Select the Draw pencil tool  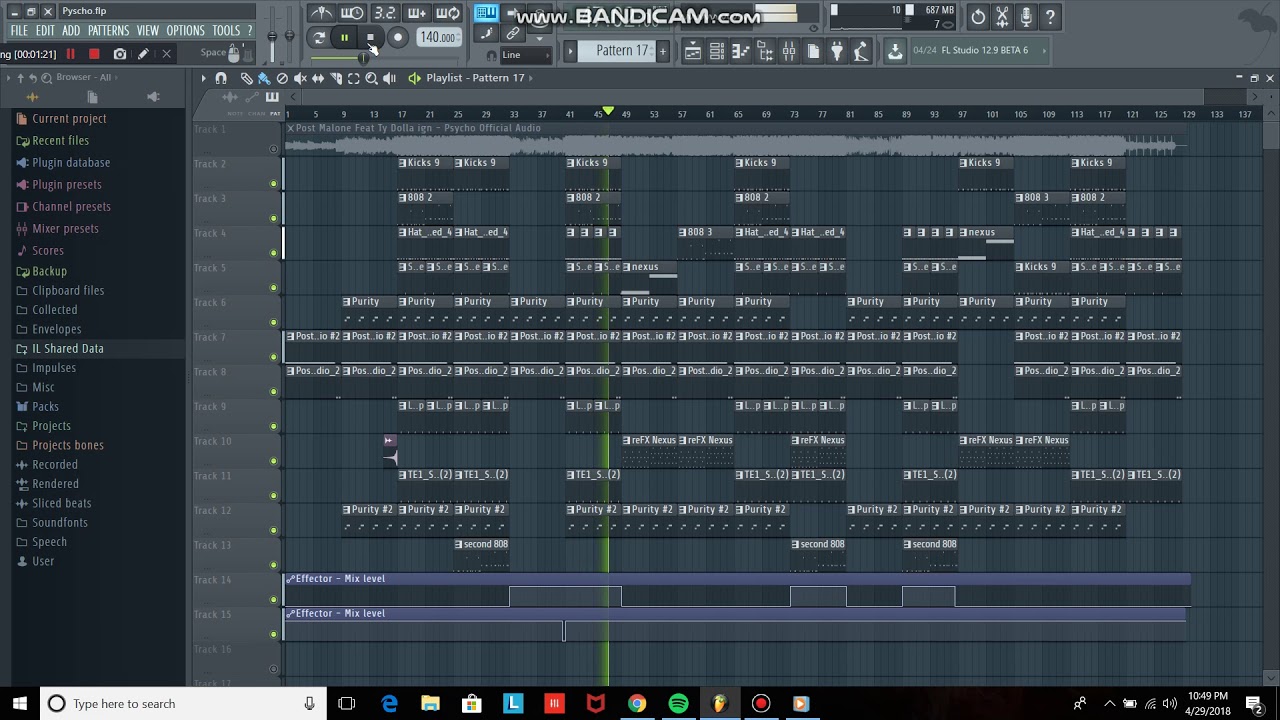[x=247, y=78]
